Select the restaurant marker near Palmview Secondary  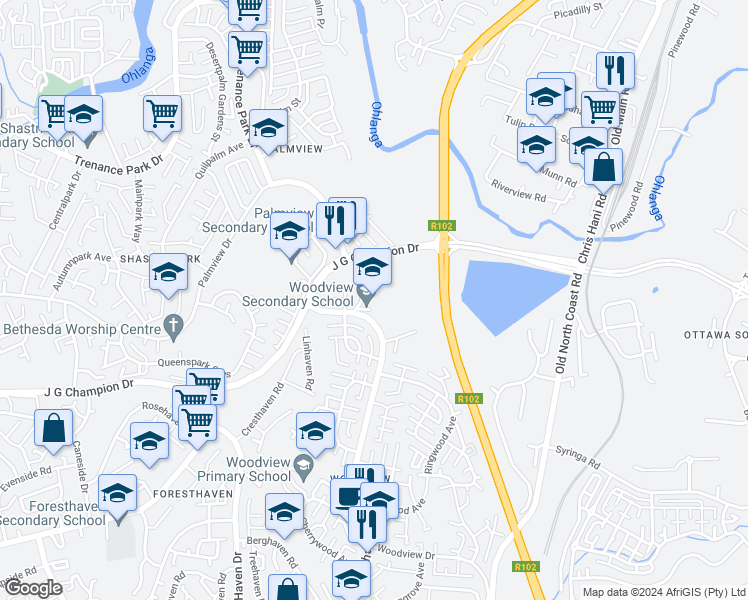[335, 221]
